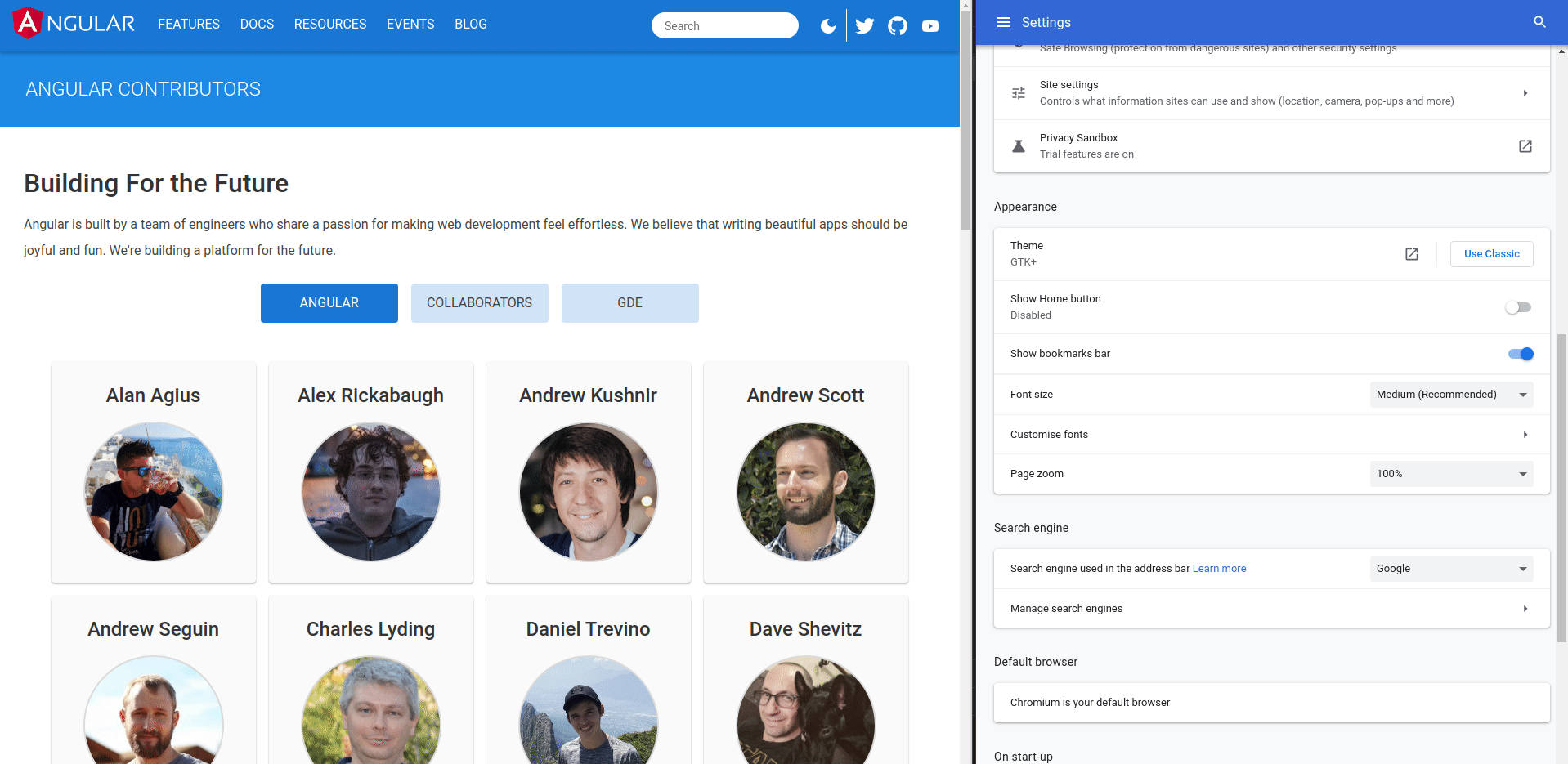The width and height of the screenshot is (1568, 764).
Task: Click the Site settings sliders icon
Action: click(x=1019, y=93)
